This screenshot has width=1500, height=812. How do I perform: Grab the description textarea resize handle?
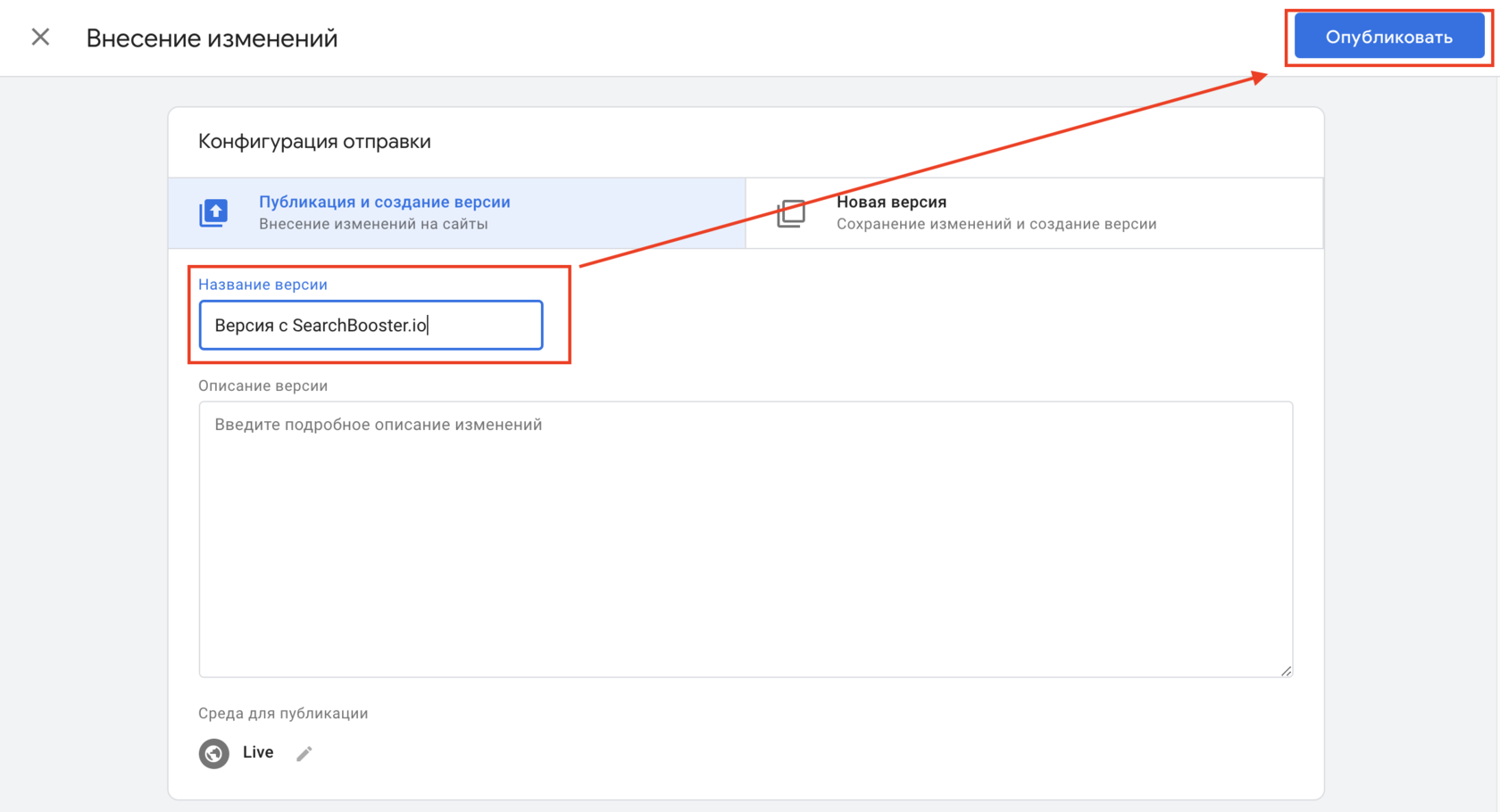coord(1286,670)
